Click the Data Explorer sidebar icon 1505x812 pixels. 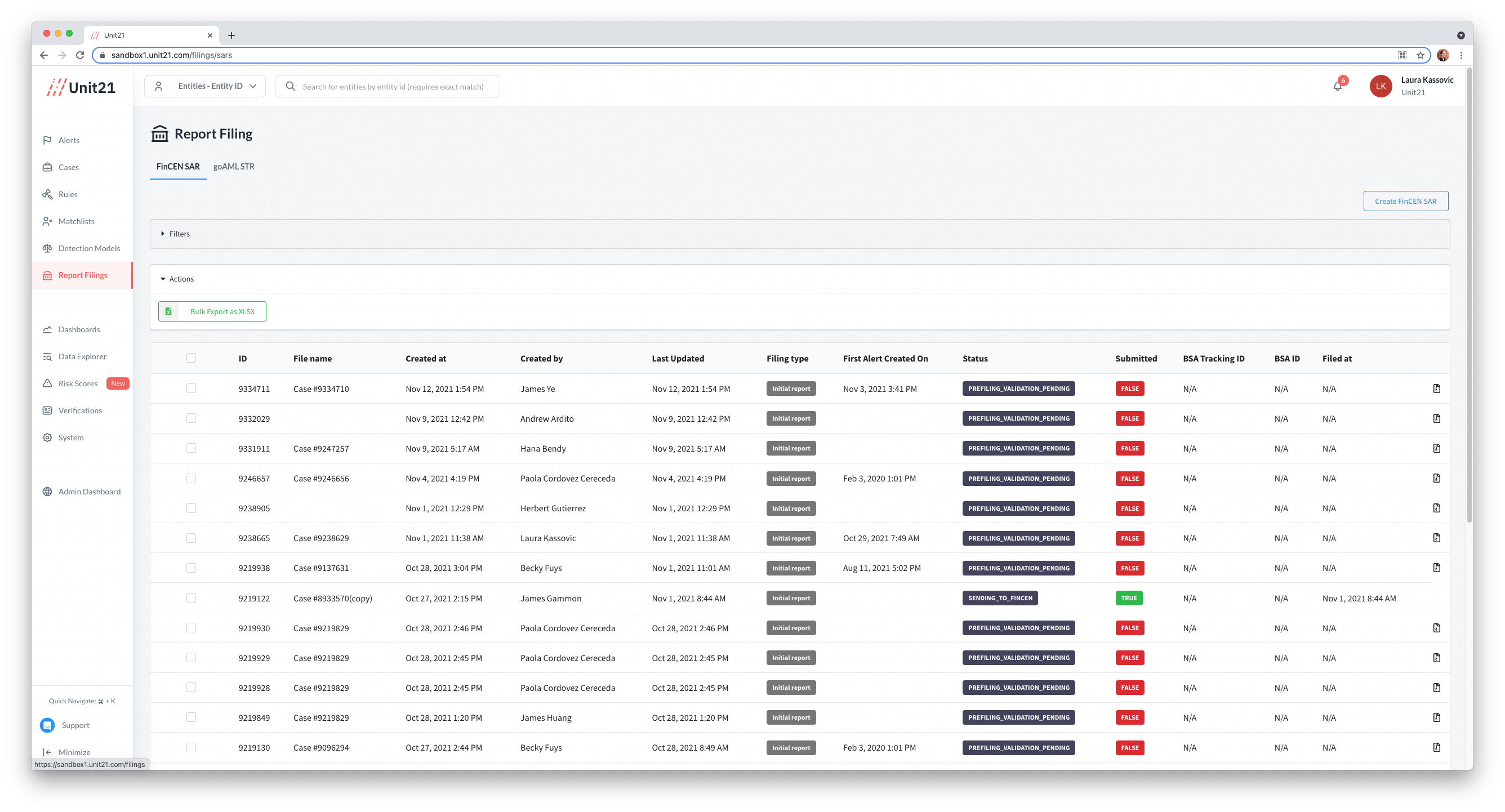[x=47, y=356]
